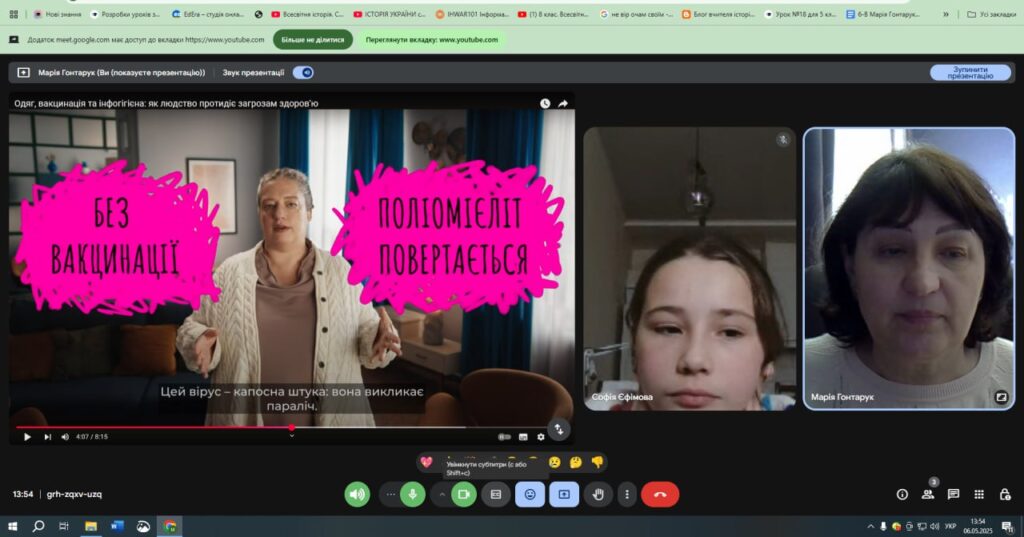Open YouTube player settings gear
The image size is (1024, 537).
click(541, 437)
